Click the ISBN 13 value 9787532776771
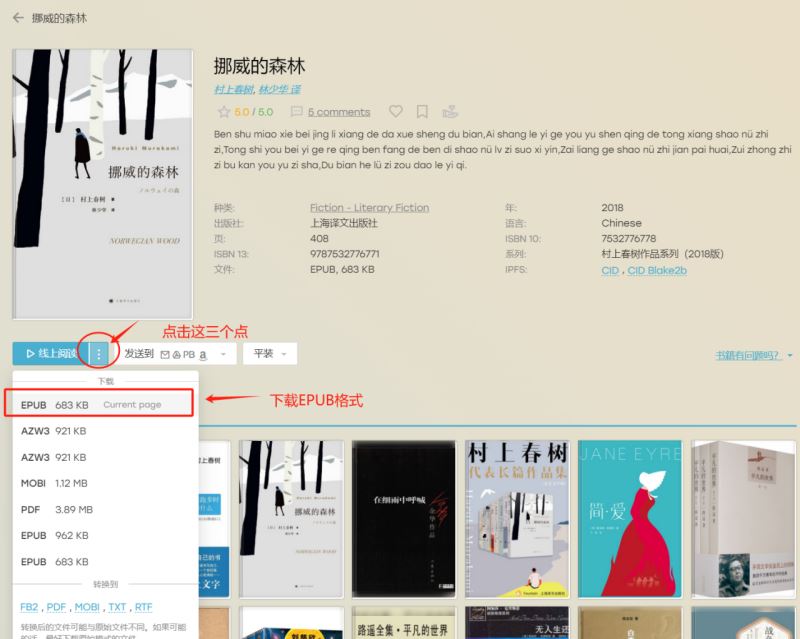Screen dimensions: 800x639 point(345,254)
